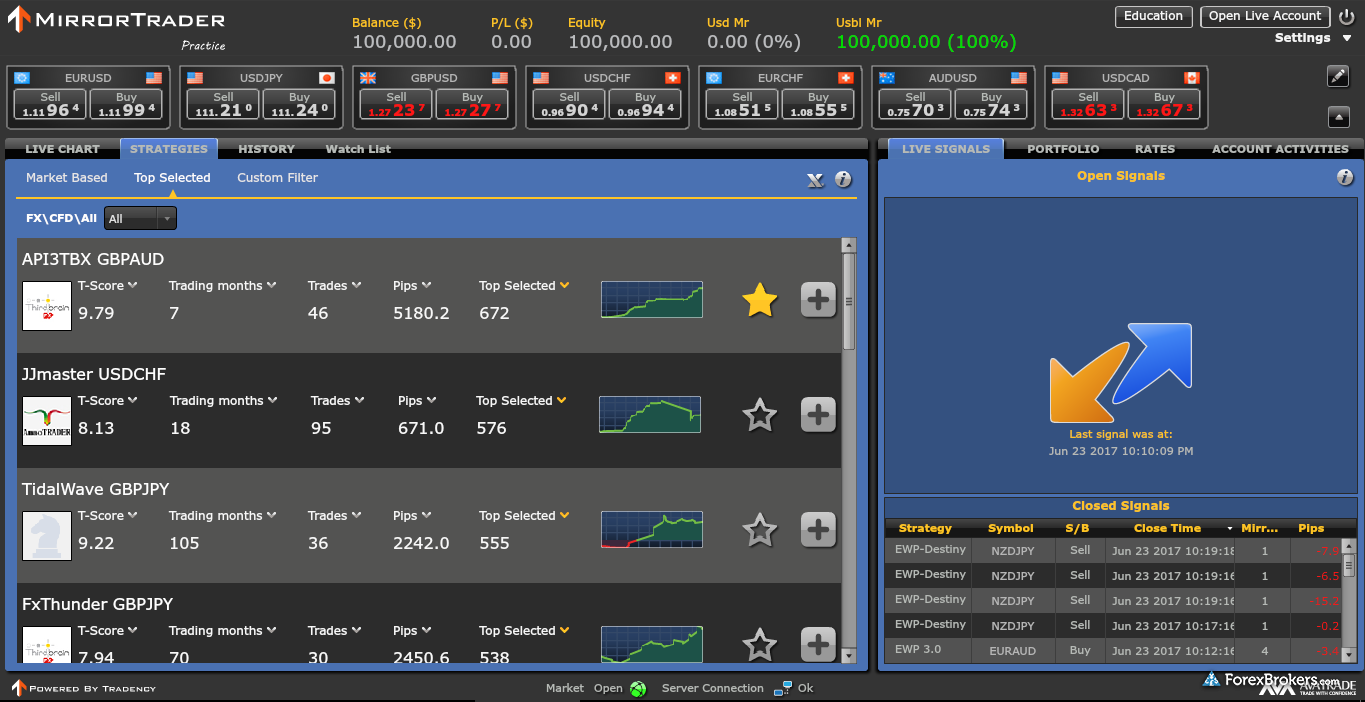Click GBPUSD Sell at 1.27237
The height and width of the screenshot is (702, 1365).
(396, 104)
